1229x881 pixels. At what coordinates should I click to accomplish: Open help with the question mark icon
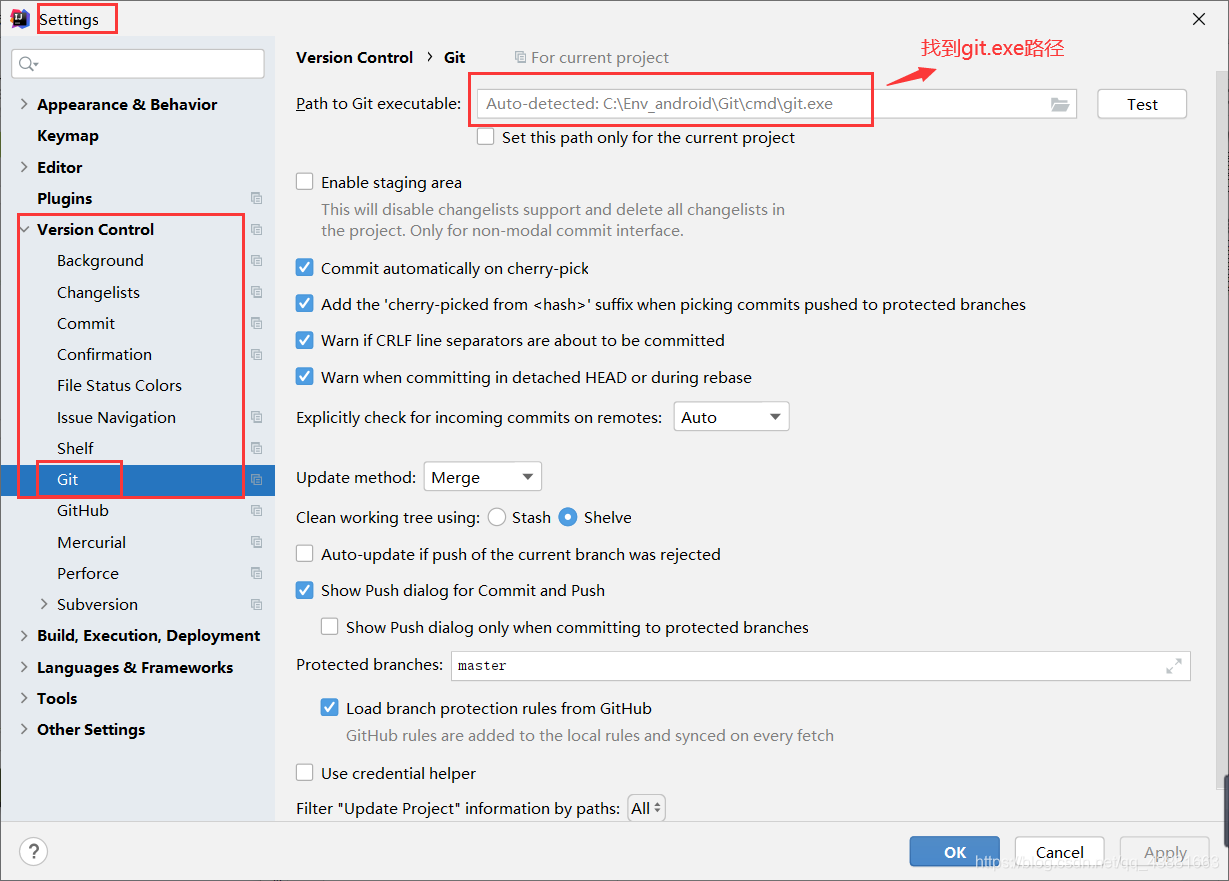pos(33,852)
